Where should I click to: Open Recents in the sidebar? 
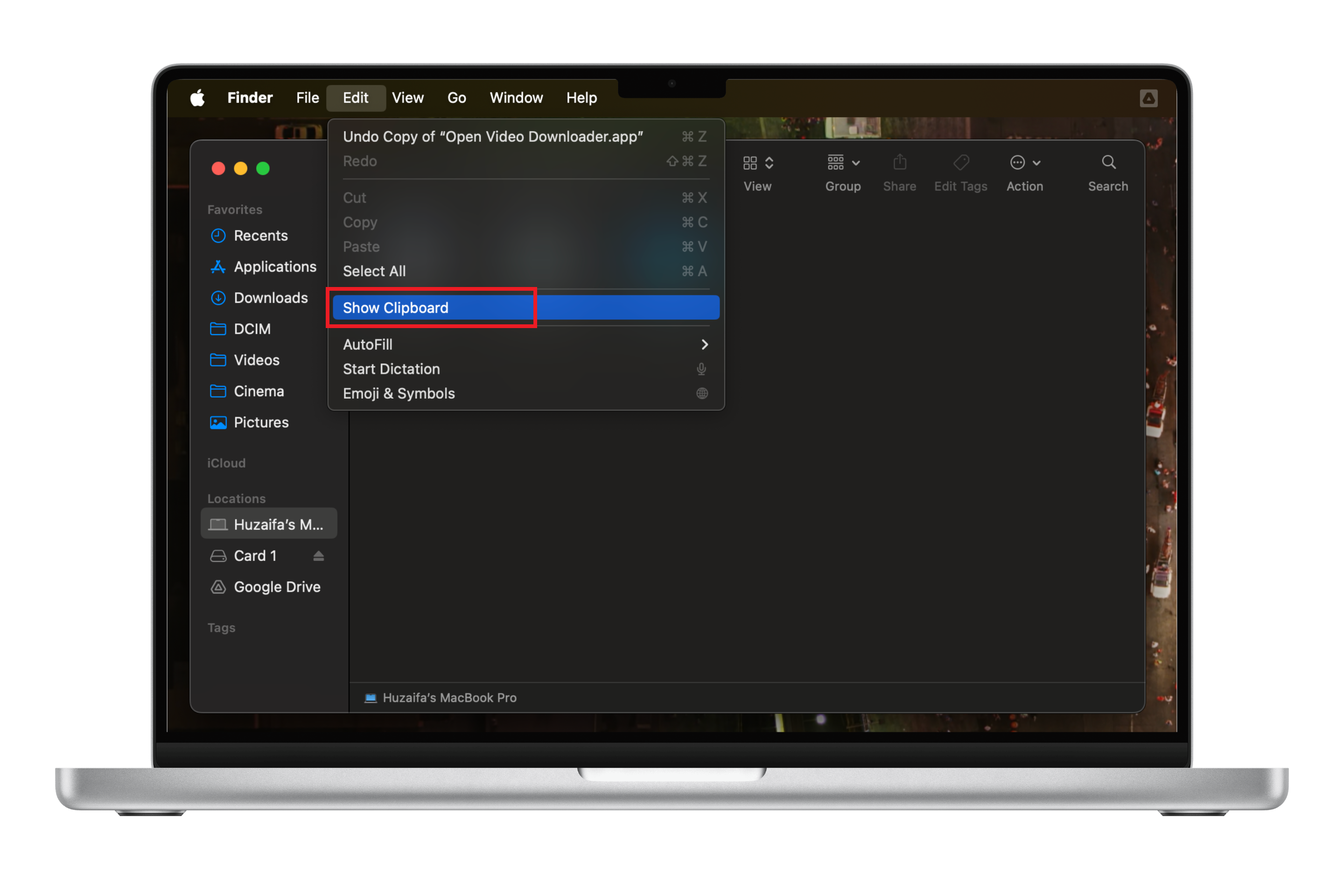260,235
